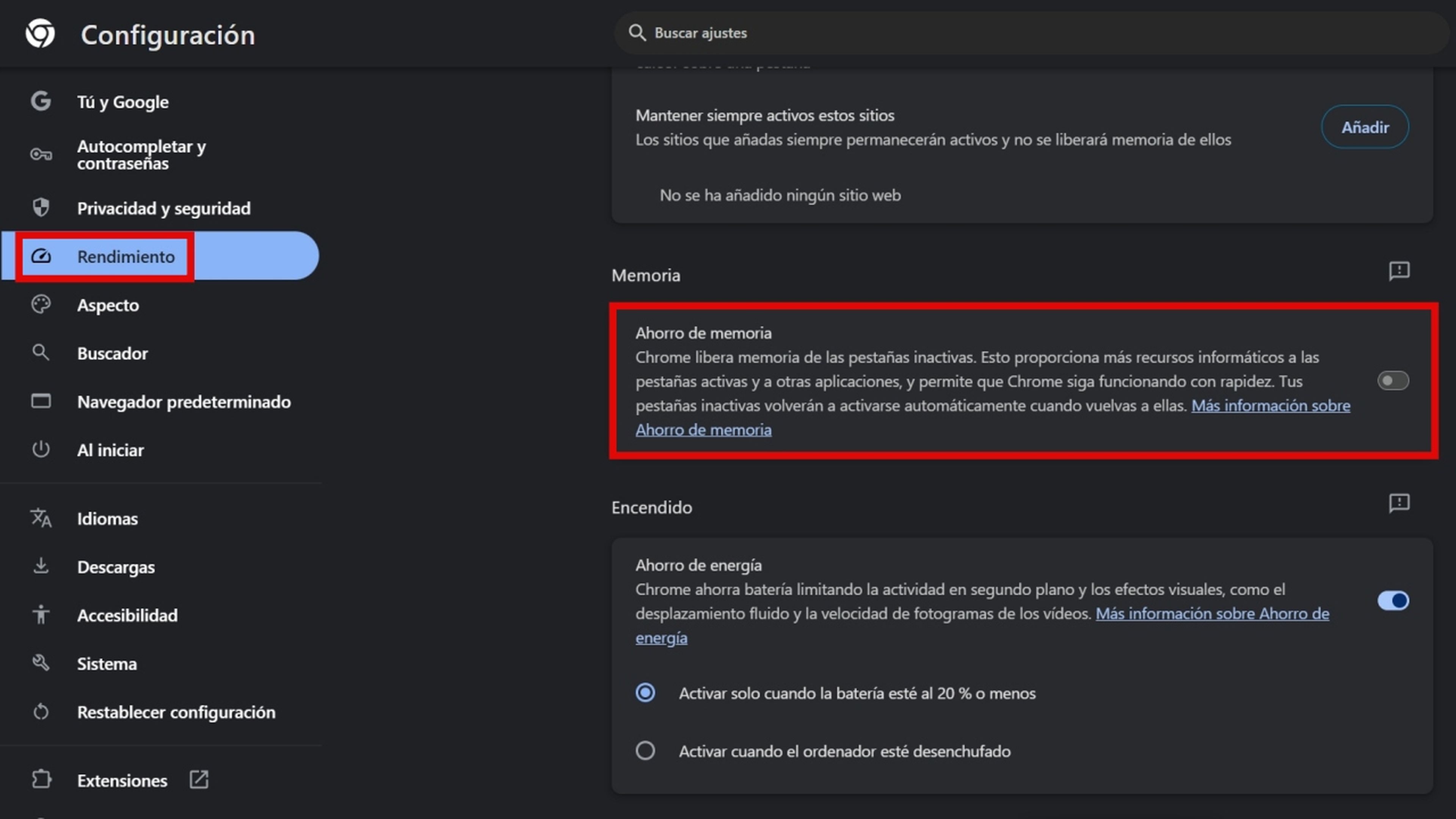Select 'Activar solo cuando la batería esté al 20 %'
The width and height of the screenshot is (1456, 819).
645,692
